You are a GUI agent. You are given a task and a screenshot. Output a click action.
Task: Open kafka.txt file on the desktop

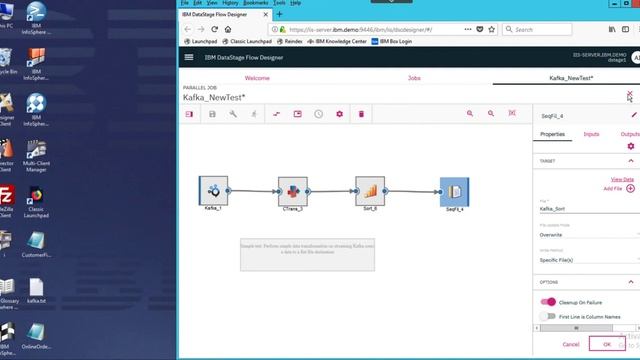(x=36, y=291)
